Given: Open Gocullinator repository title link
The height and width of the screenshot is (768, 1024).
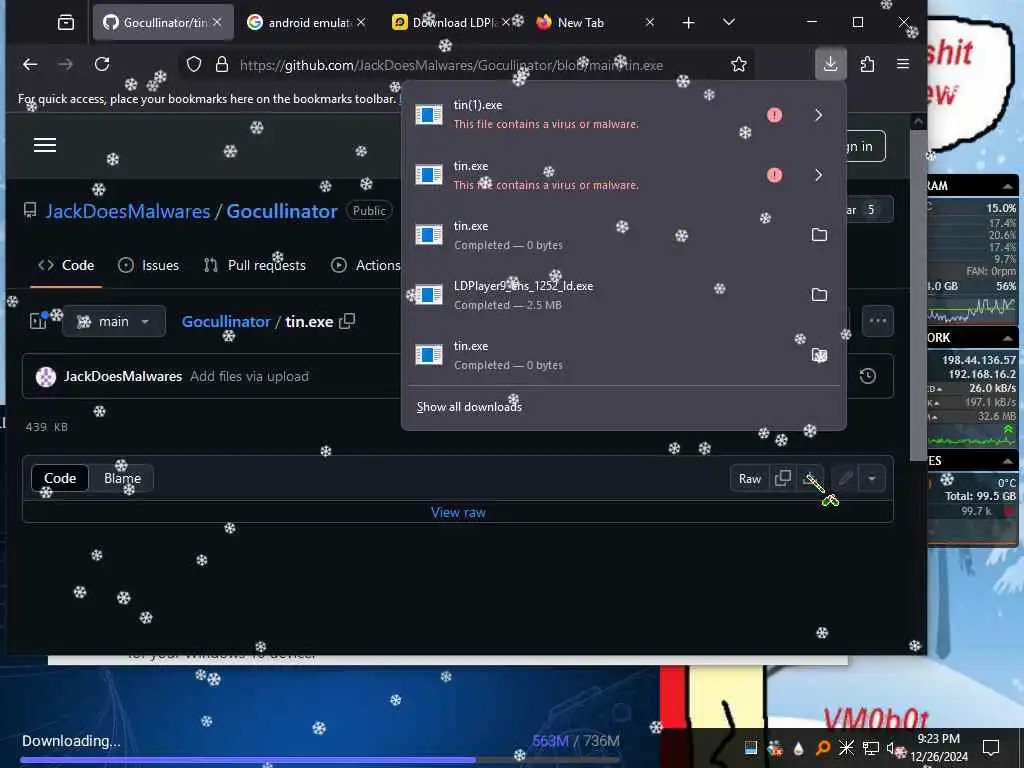Looking at the screenshot, I should coord(281,211).
